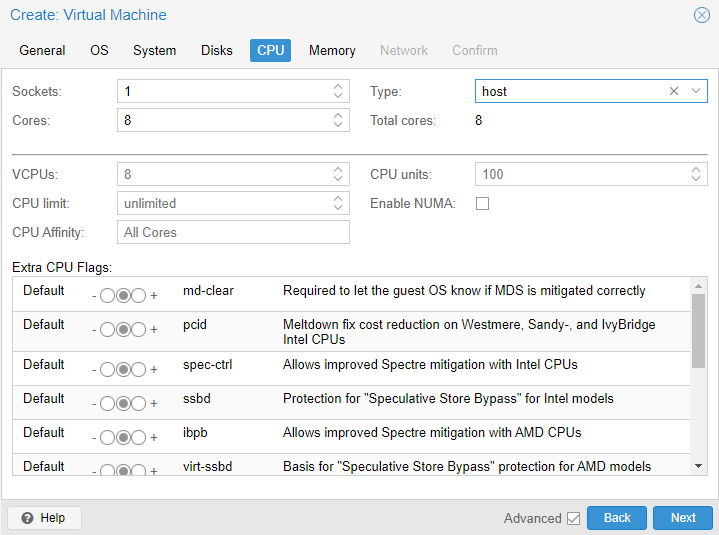Go to the System tab
The height and width of the screenshot is (535, 719).
(155, 50)
